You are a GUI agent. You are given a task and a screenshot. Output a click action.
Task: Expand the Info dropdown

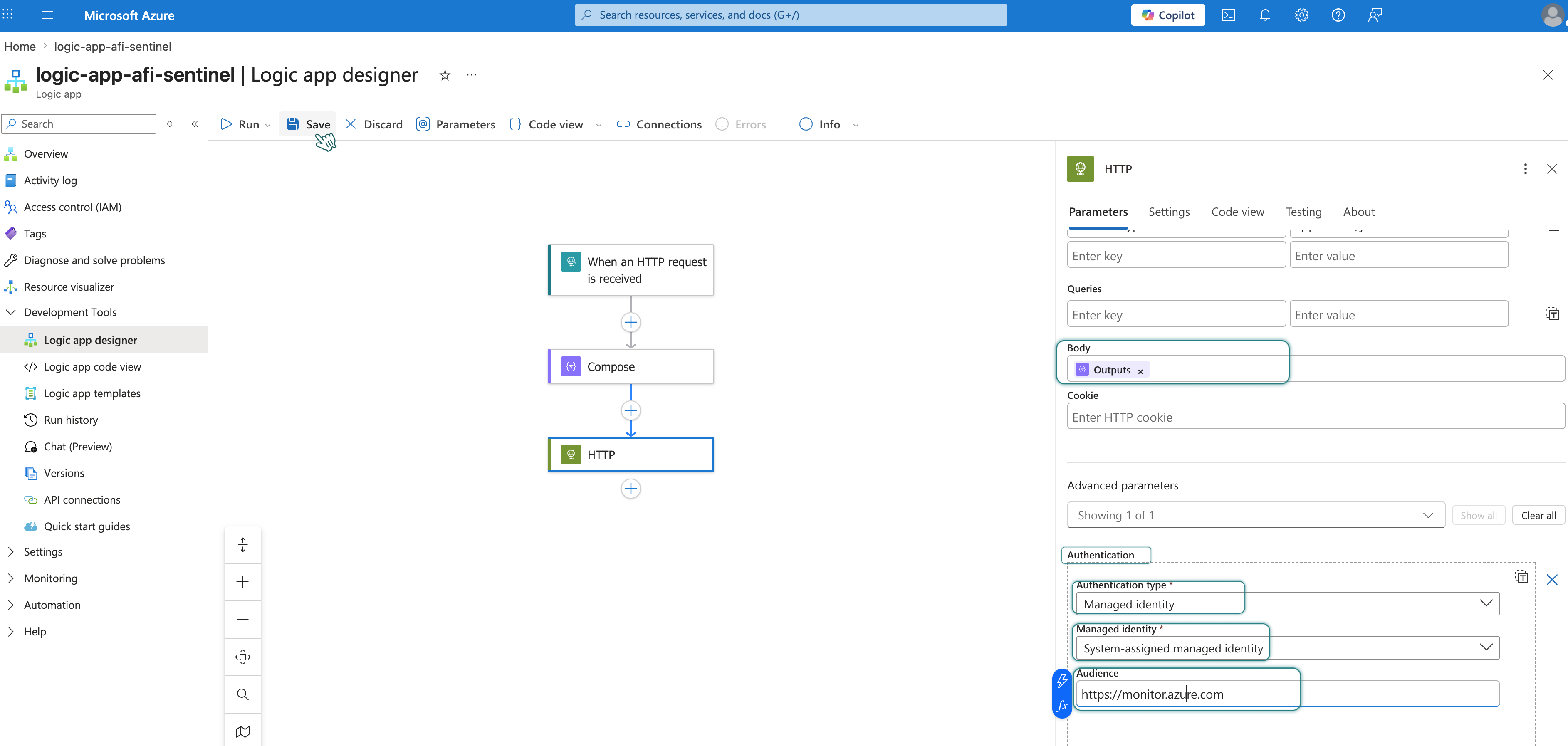pos(856,125)
